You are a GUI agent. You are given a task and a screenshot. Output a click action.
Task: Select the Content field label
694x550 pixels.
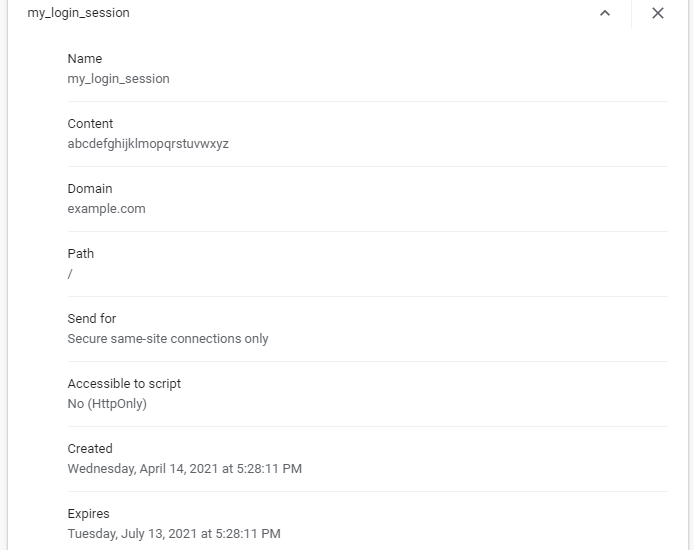point(90,123)
